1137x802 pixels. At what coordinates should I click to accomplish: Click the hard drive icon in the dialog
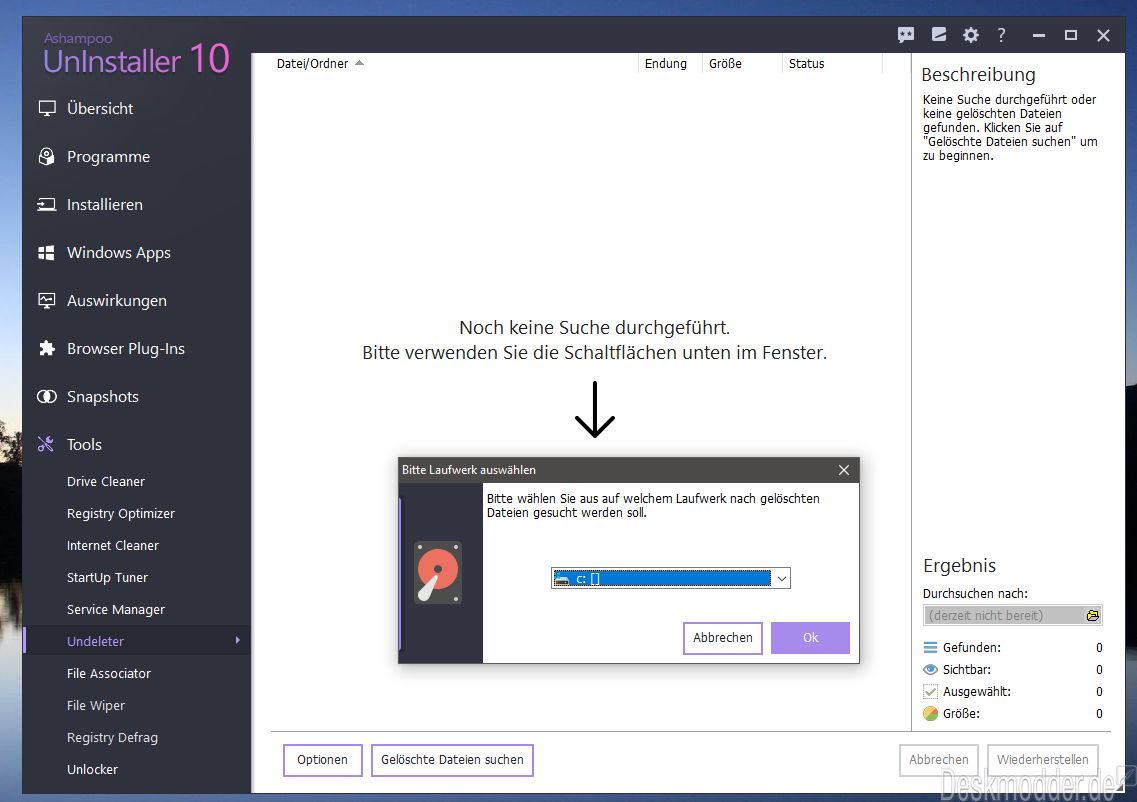pyautogui.click(x=438, y=572)
